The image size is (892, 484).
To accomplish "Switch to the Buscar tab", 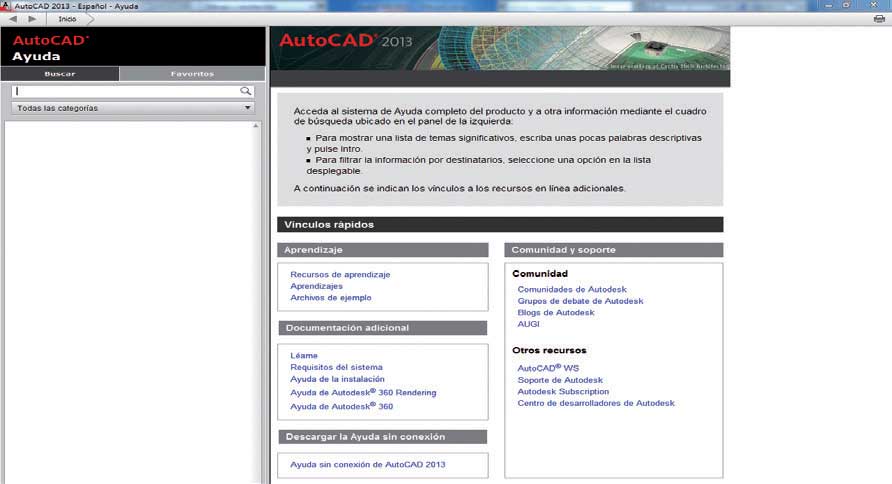I will pos(60,74).
